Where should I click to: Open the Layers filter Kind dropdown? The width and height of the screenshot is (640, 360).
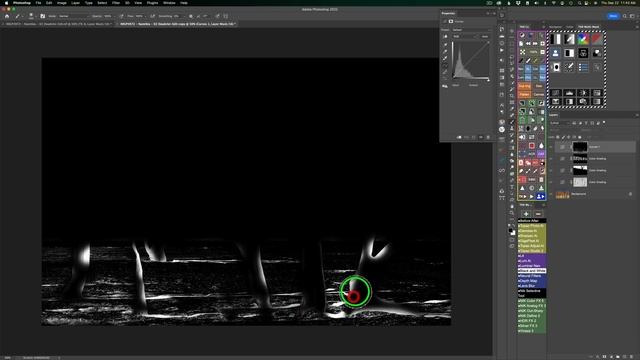point(560,123)
